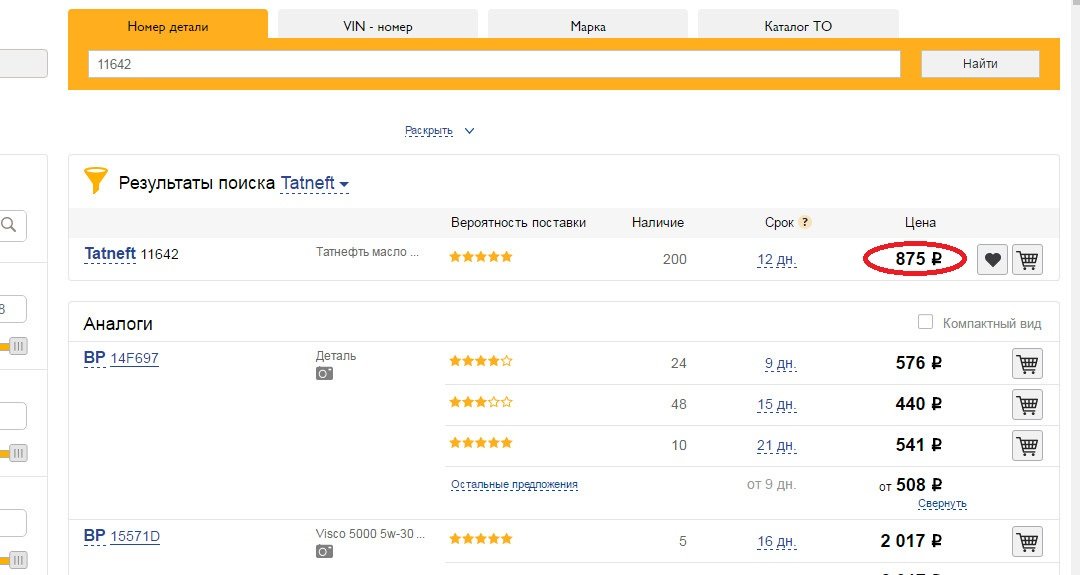The image size is (1080, 575).
Task: Click the price 2 017 ₽
Action: tap(911, 541)
